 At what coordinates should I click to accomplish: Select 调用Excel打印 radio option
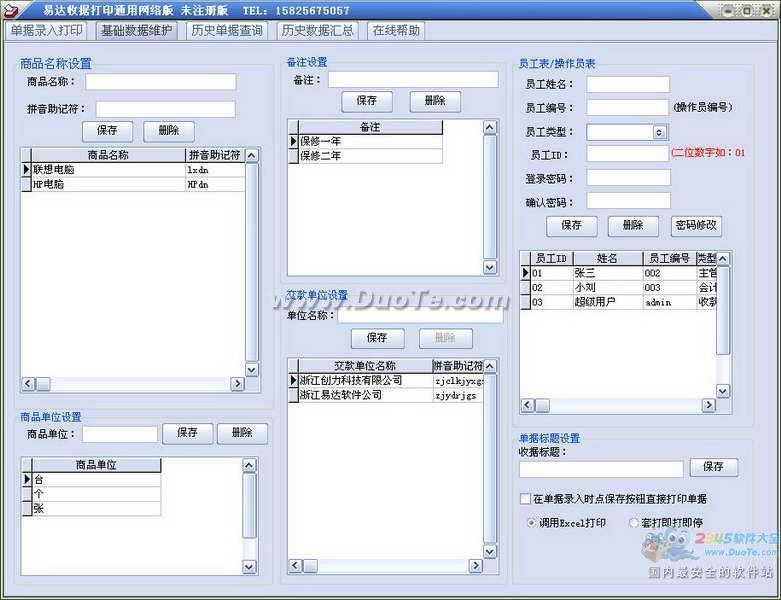coord(531,523)
